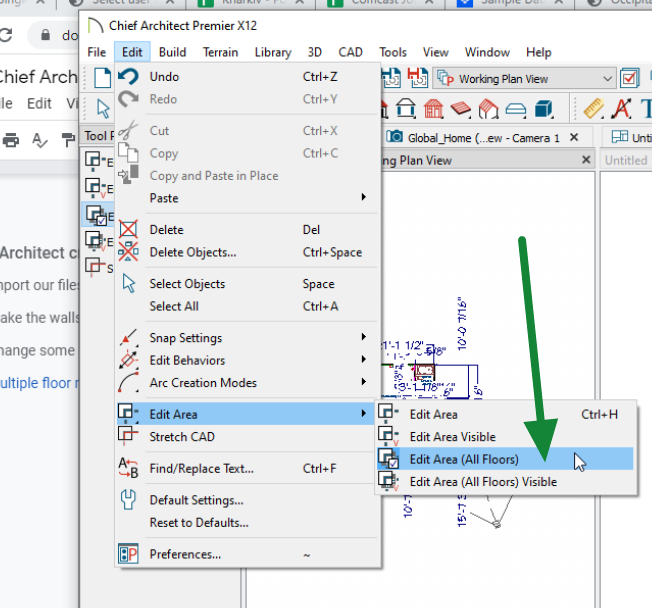Open the Terrain menu

pyautogui.click(x=221, y=52)
